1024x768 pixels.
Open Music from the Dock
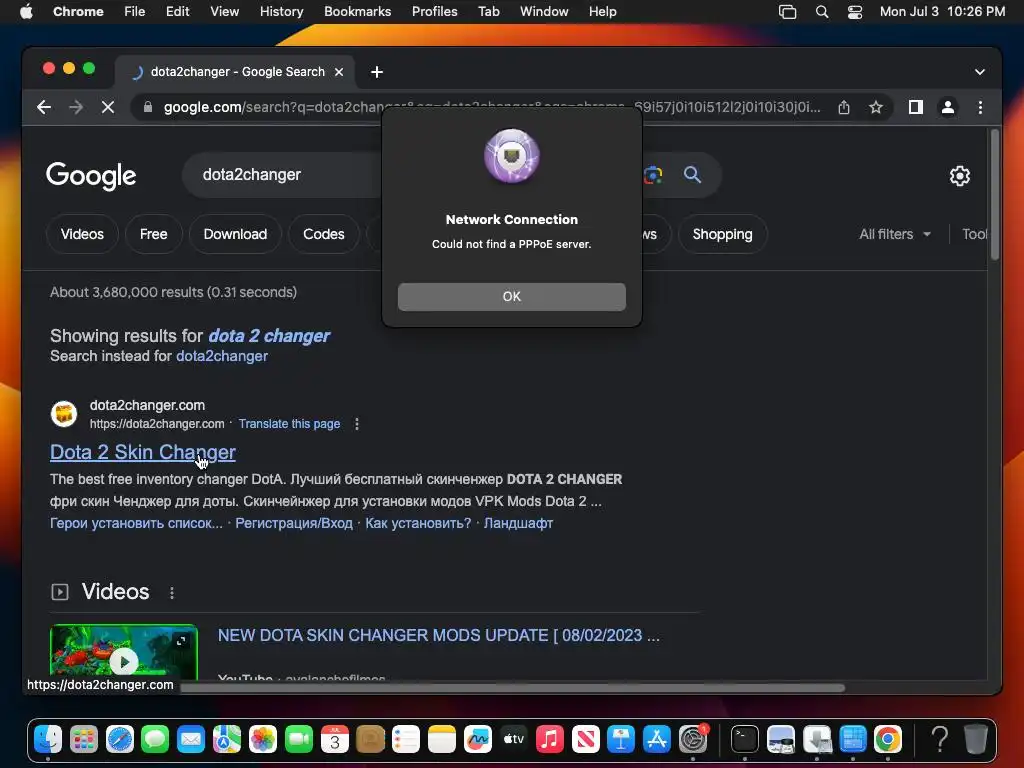[549, 739]
